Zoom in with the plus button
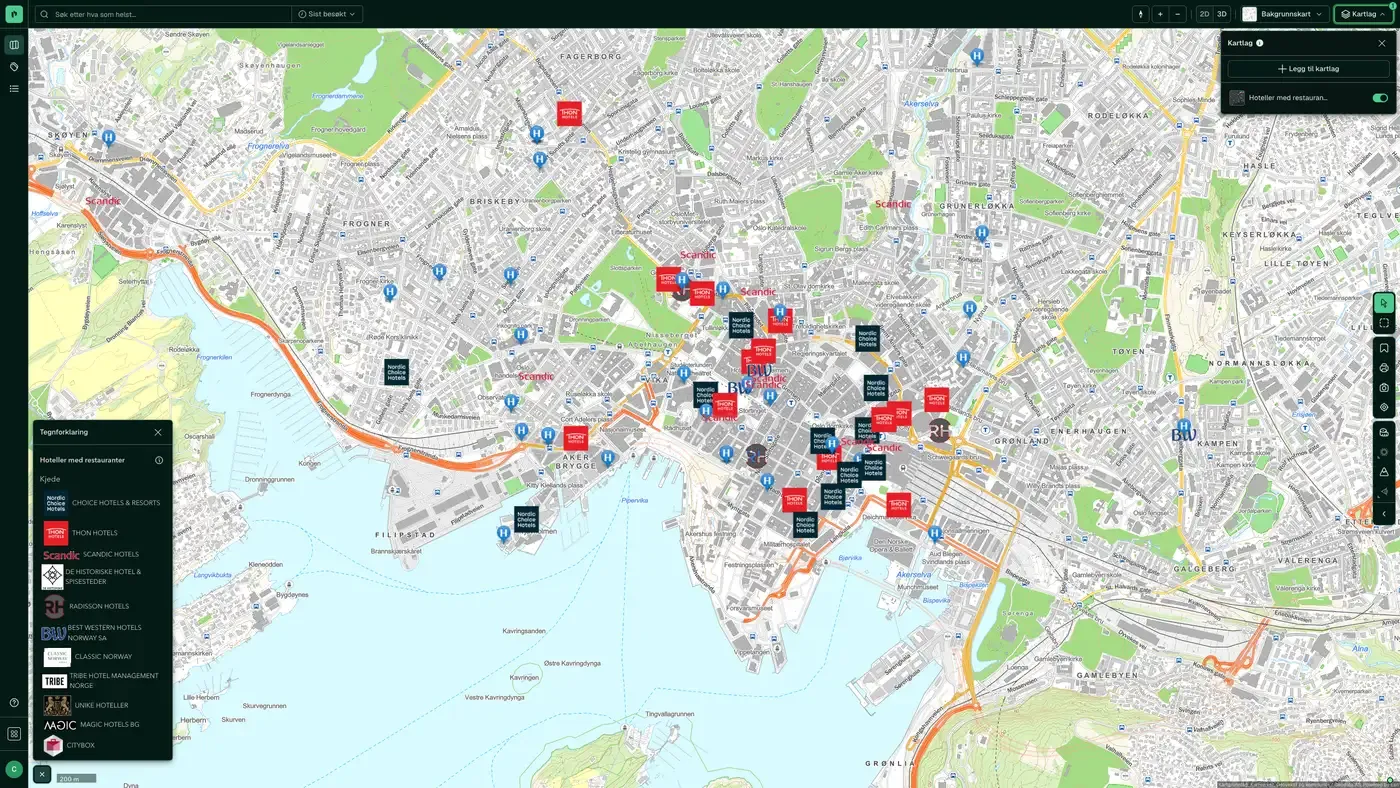 click(1160, 14)
